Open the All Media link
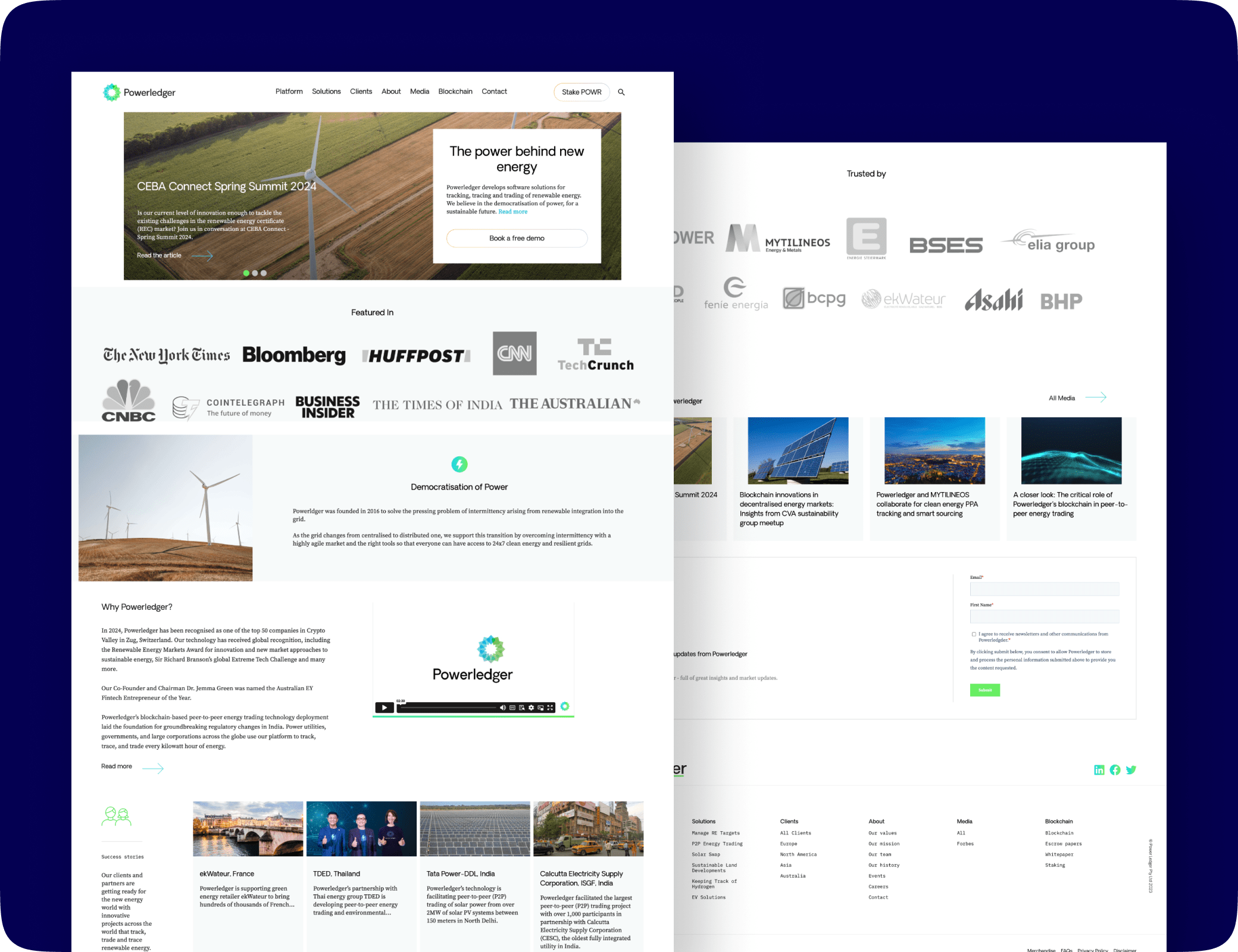 [x=1062, y=398]
